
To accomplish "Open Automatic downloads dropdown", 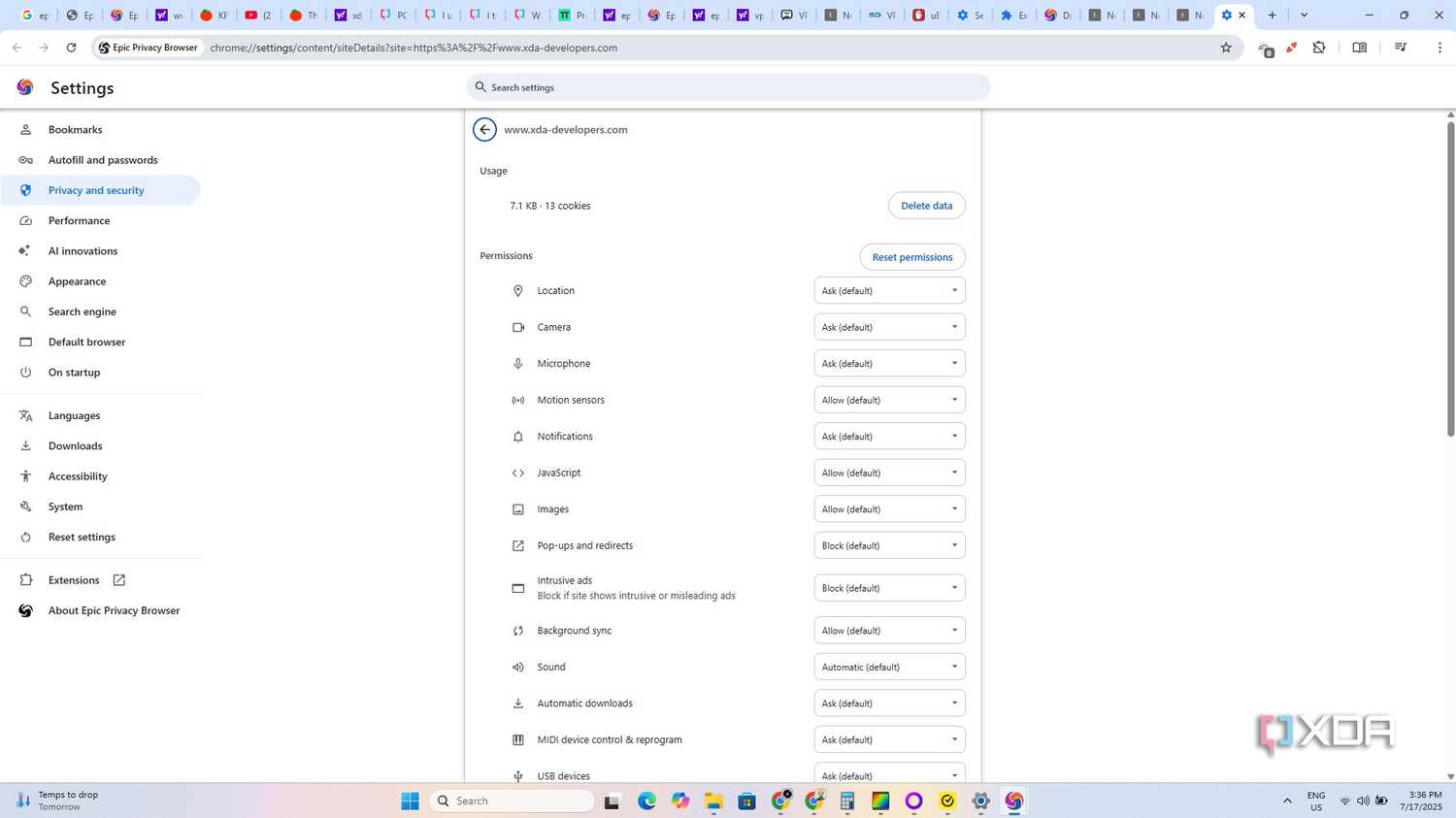I will tap(889, 703).
